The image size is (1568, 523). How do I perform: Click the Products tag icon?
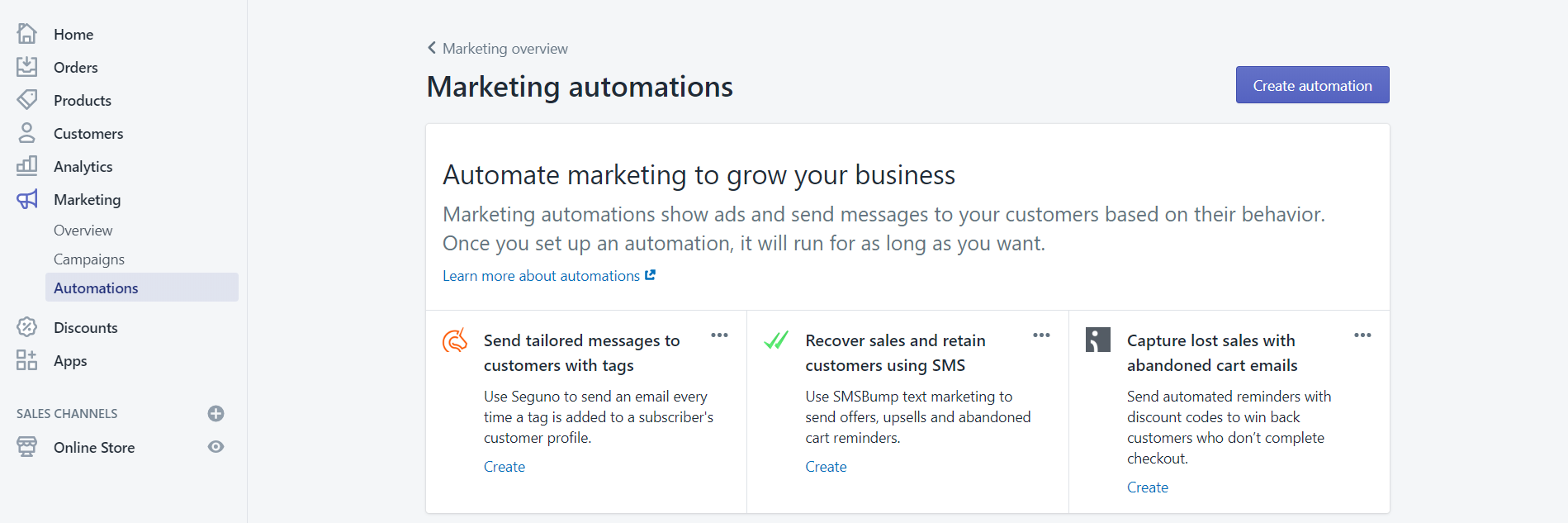click(x=27, y=100)
